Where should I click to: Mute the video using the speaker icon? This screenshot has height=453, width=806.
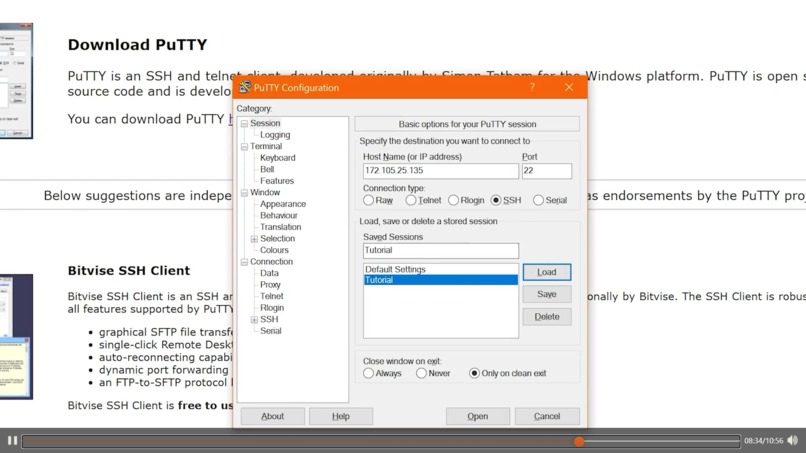[x=793, y=440]
